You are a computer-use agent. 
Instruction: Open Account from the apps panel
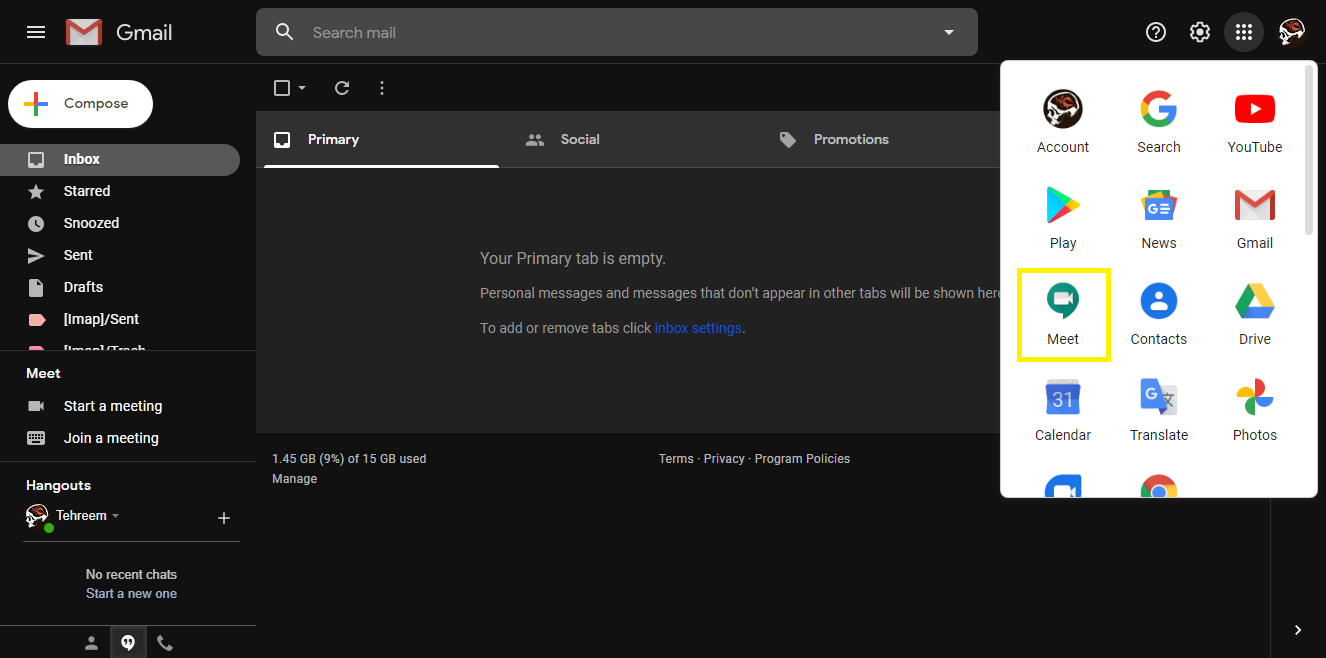[1063, 122]
